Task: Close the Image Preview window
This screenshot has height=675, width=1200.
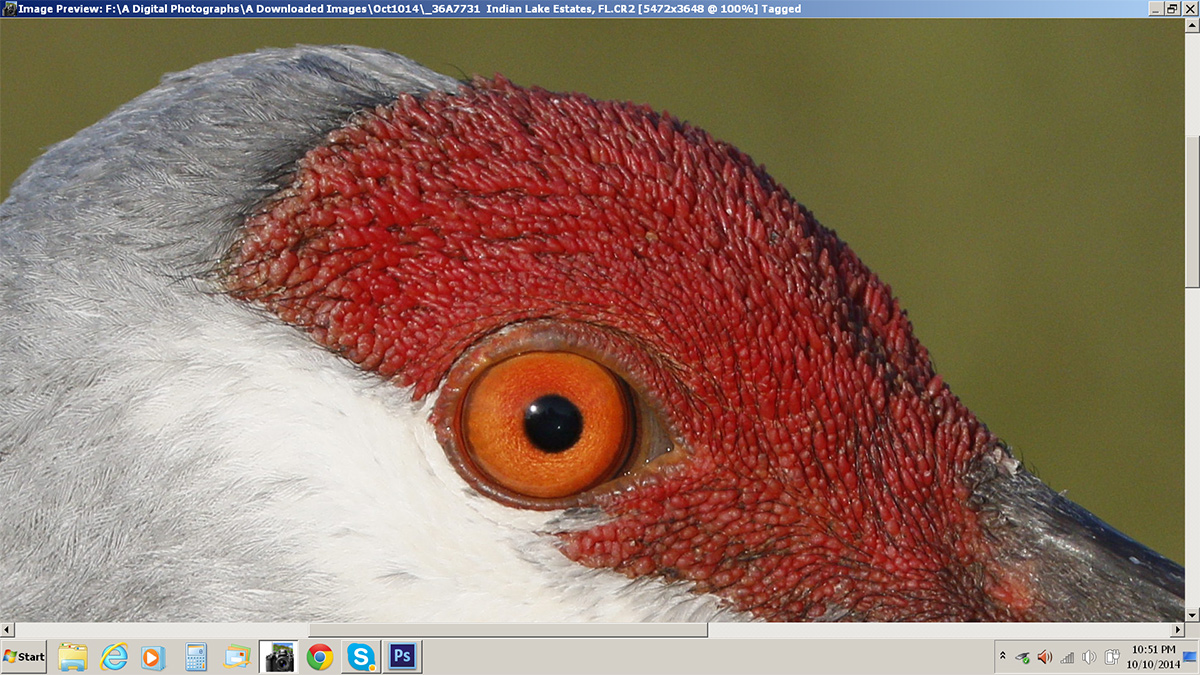Action: click(x=1190, y=8)
